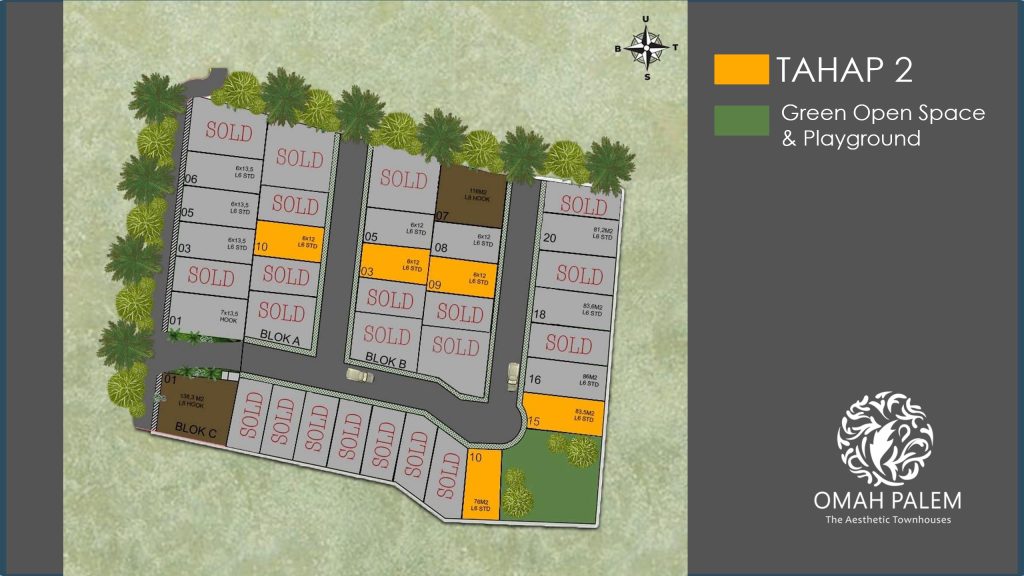
Task: Select orange lot 09 in Blok B
Action: (461, 278)
